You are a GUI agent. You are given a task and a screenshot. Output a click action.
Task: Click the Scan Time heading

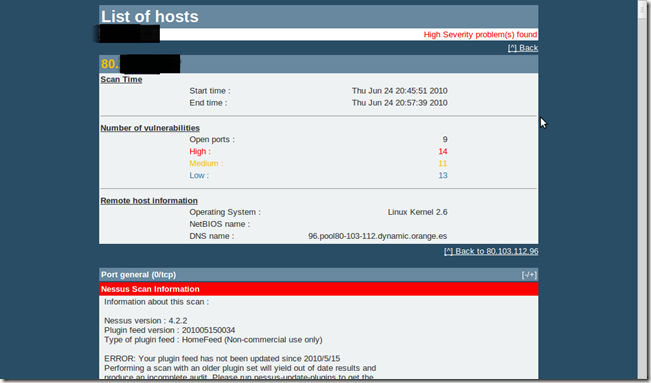pos(121,79)
